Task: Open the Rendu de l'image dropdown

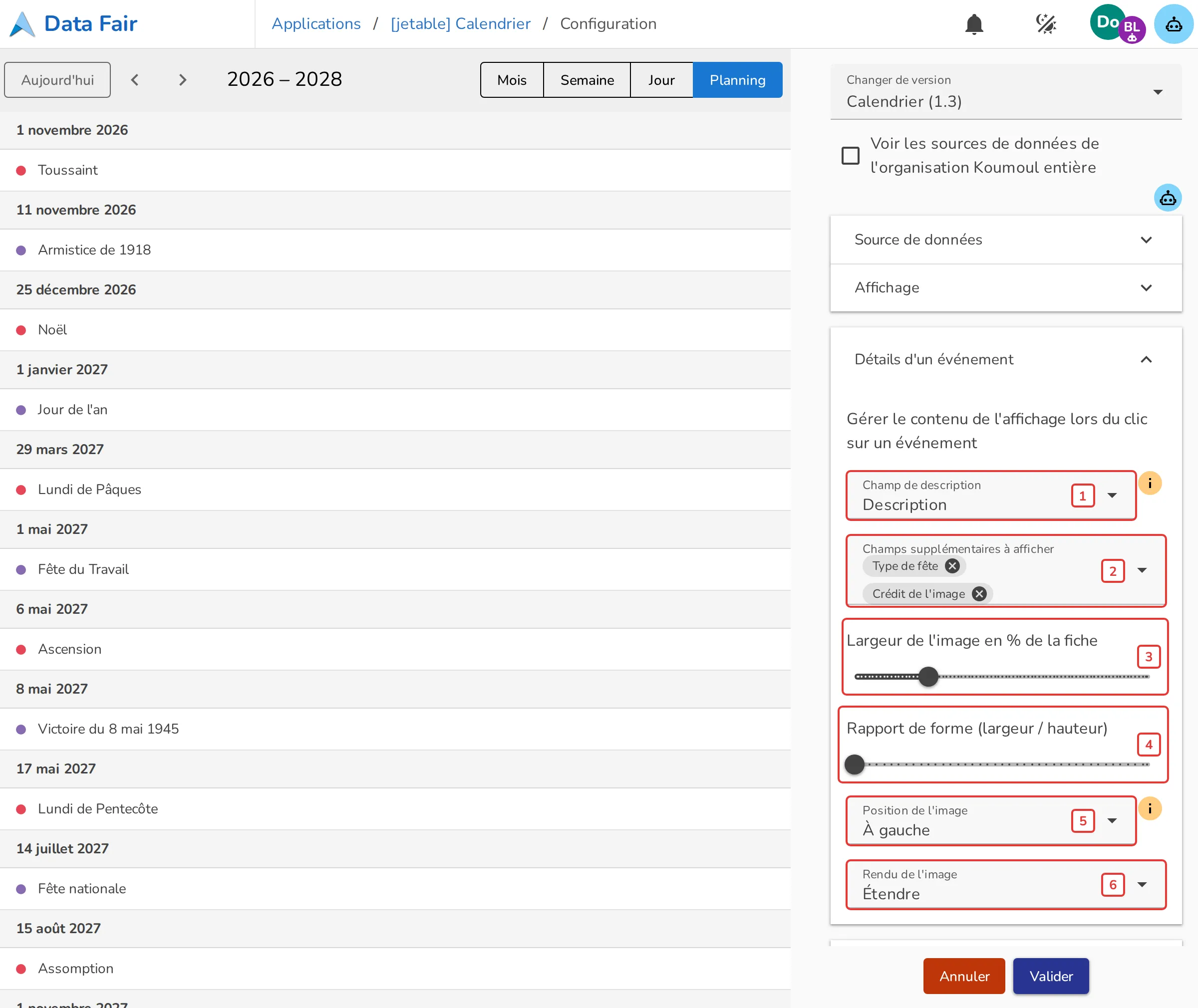Action: (x=1006, y=885)
